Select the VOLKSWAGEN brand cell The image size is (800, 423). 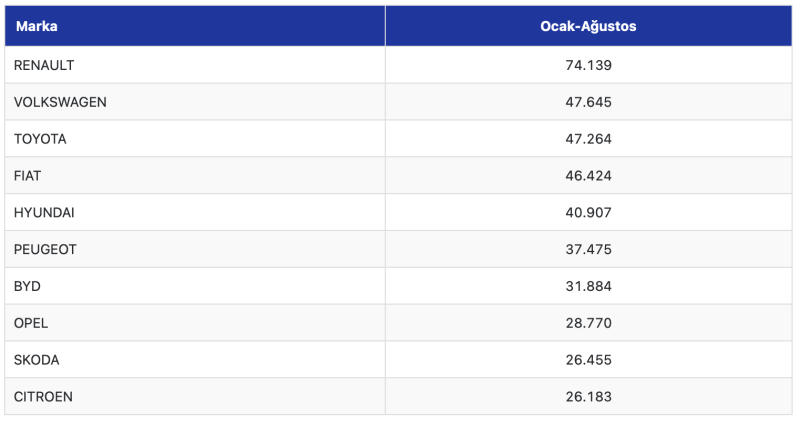click(195, 102)
